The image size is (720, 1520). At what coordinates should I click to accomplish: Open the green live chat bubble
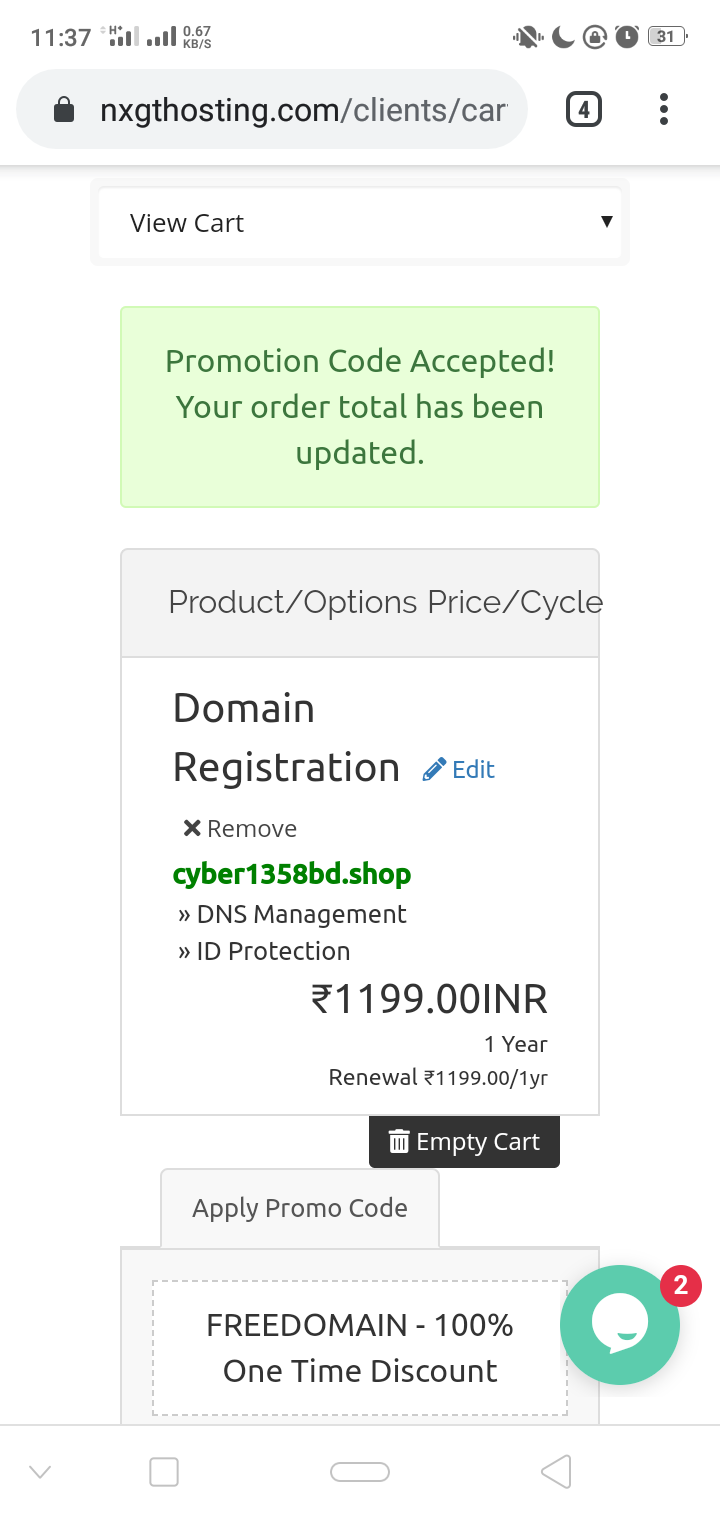point(620,1325)
